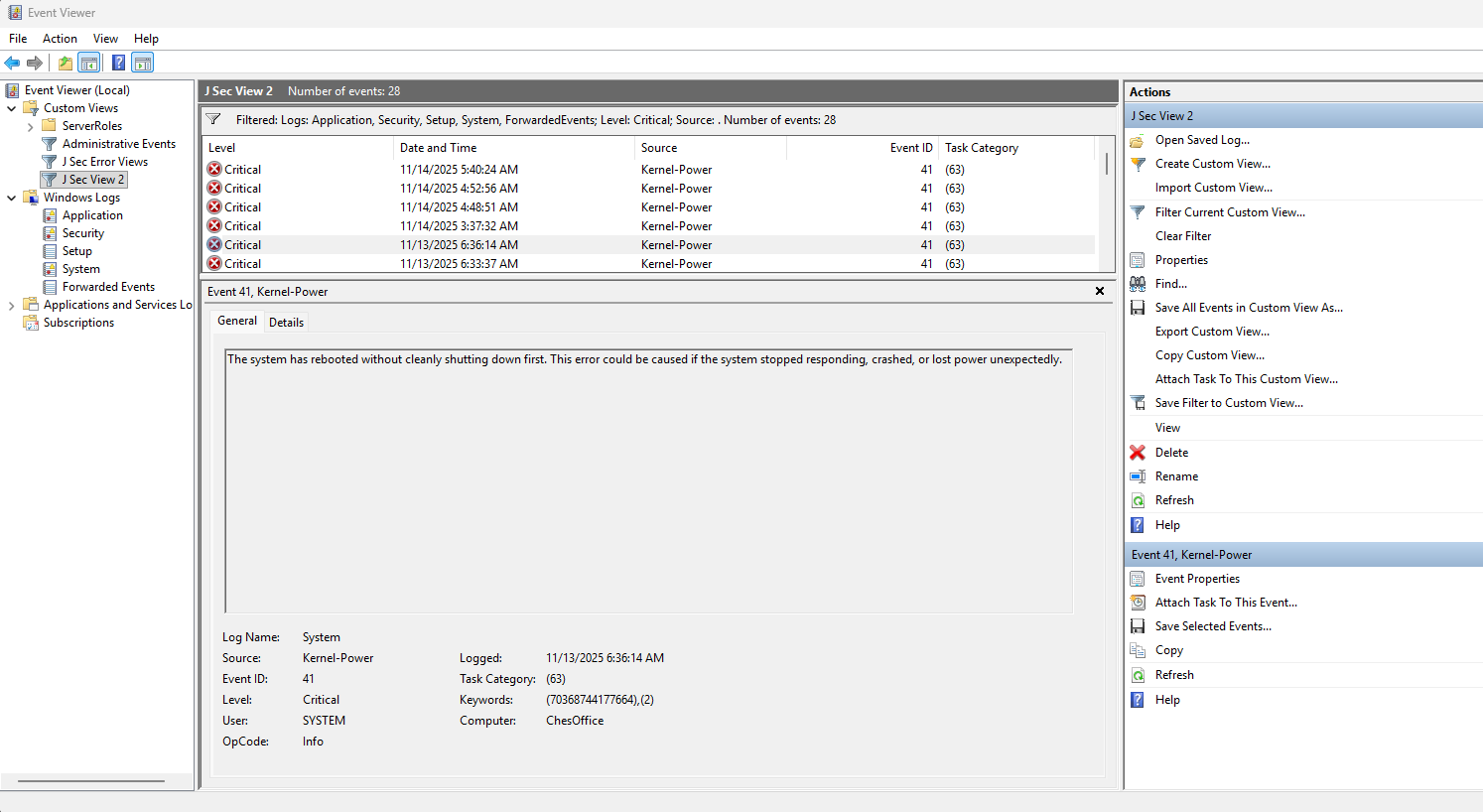Viewport: 1483px width, 812px height.
Task: Select the event logged 11/14/2025 5:40:24 AM
Action: (649, 170)
